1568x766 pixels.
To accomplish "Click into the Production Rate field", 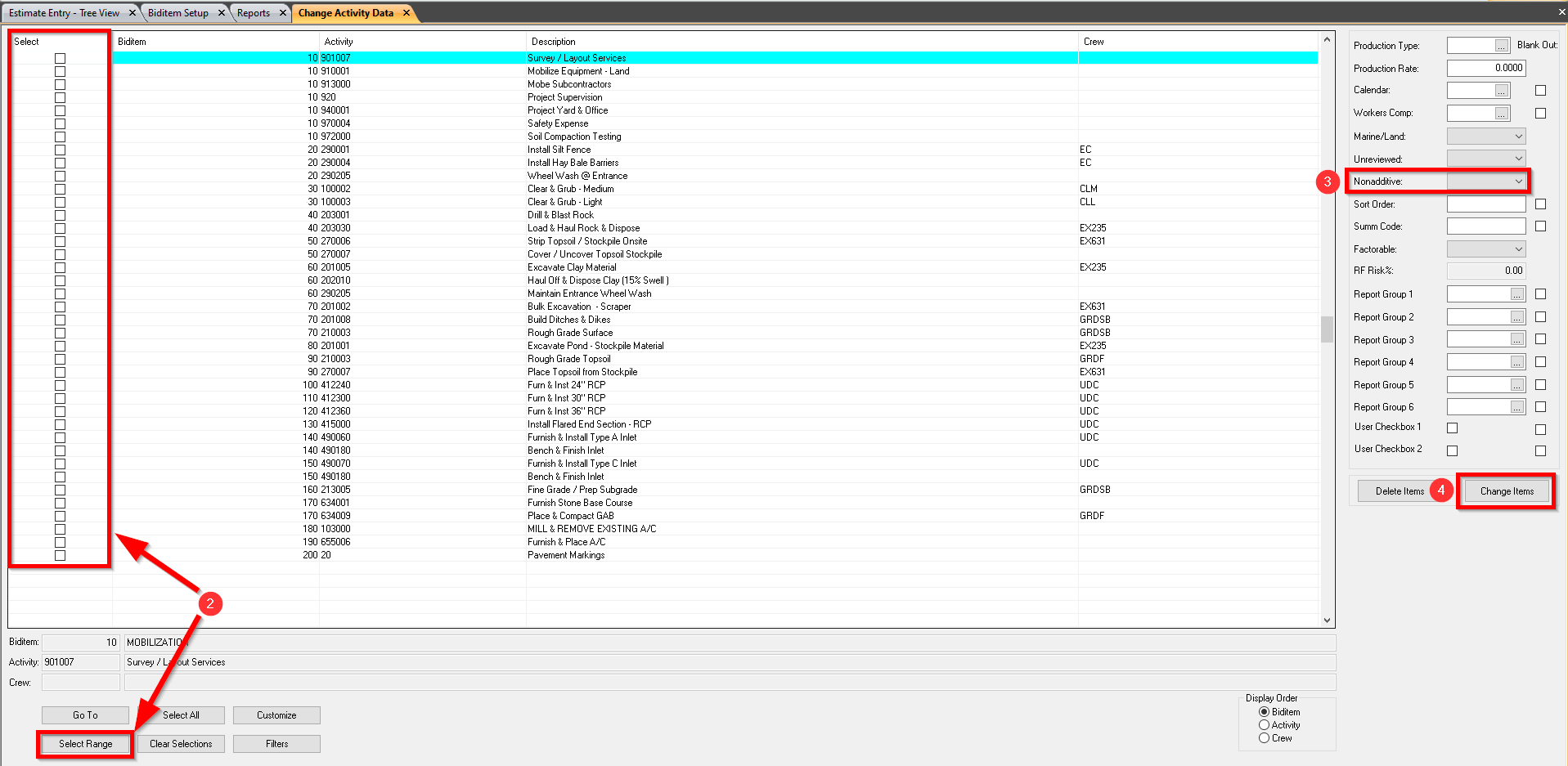I will pos(1485,69).
